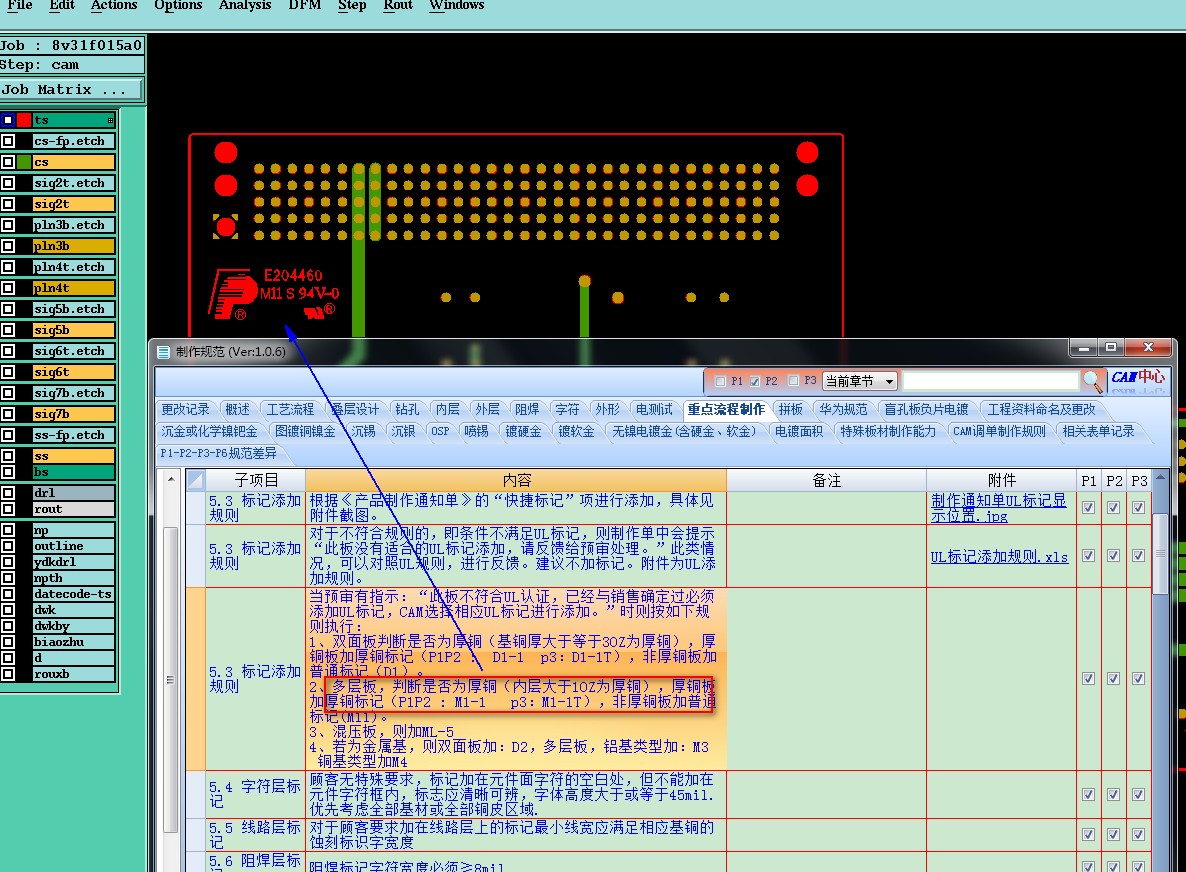Click the 附件 column header
1186x872 pixels.
pos(1001,480)
